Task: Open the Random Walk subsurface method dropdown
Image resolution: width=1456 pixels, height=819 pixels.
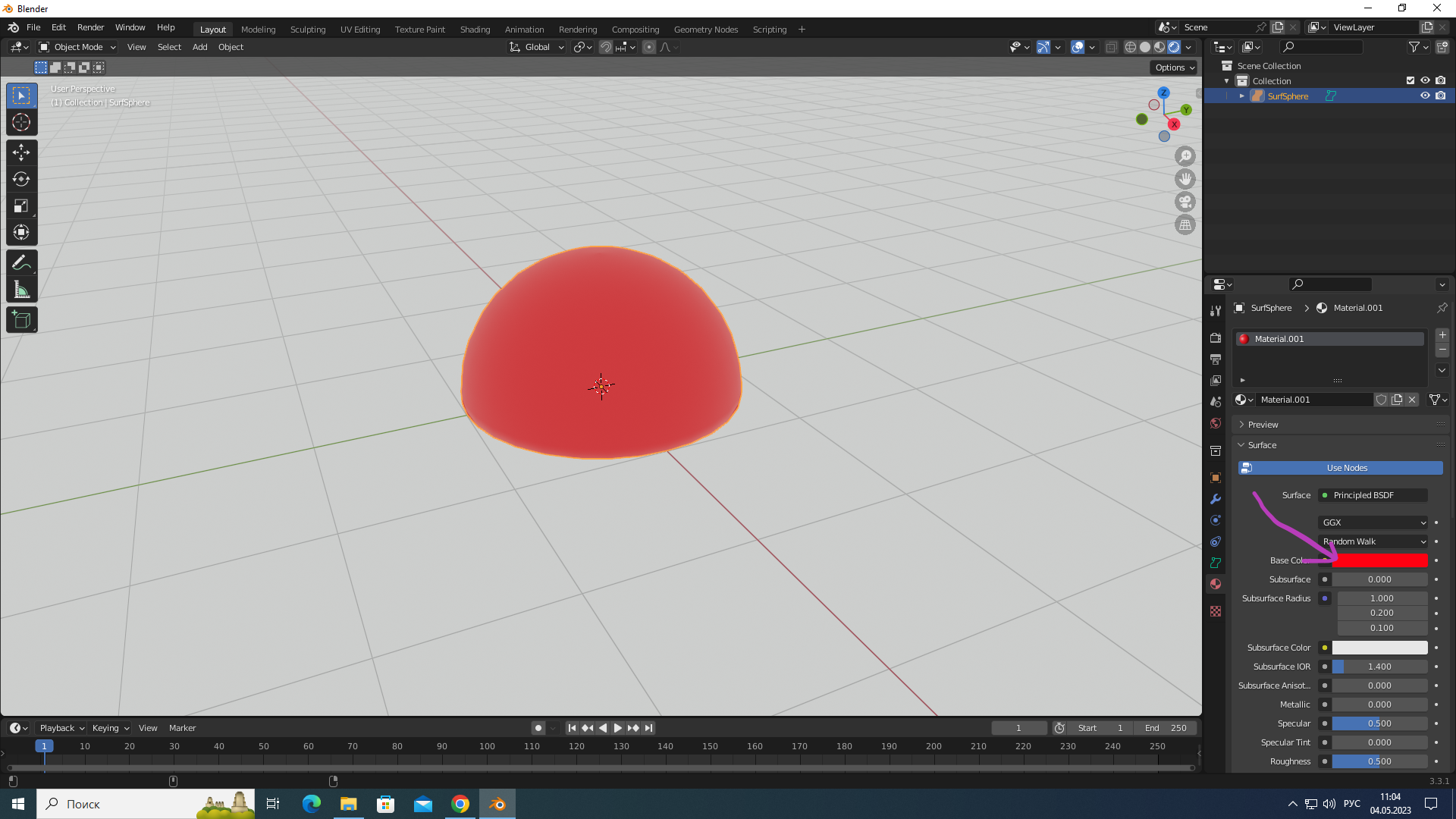Action: 1373,541
